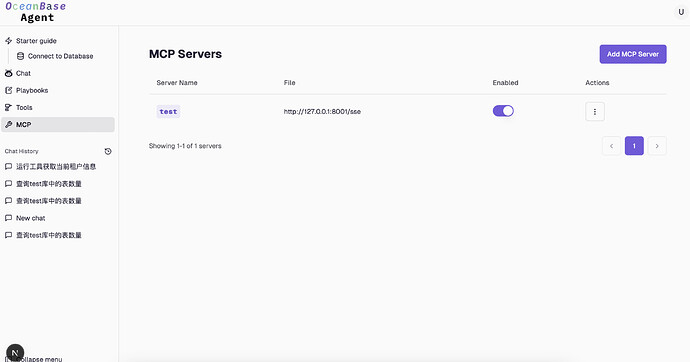Open the three-dot actions menu for test

click(595, 112)
